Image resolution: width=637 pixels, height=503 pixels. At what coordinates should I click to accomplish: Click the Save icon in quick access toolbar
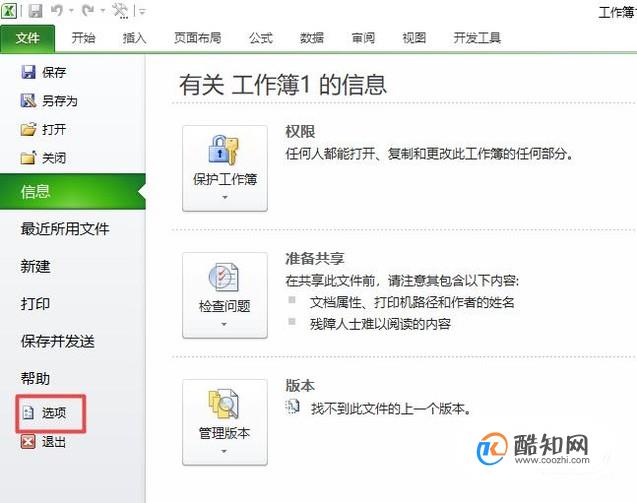click(35, 11)
